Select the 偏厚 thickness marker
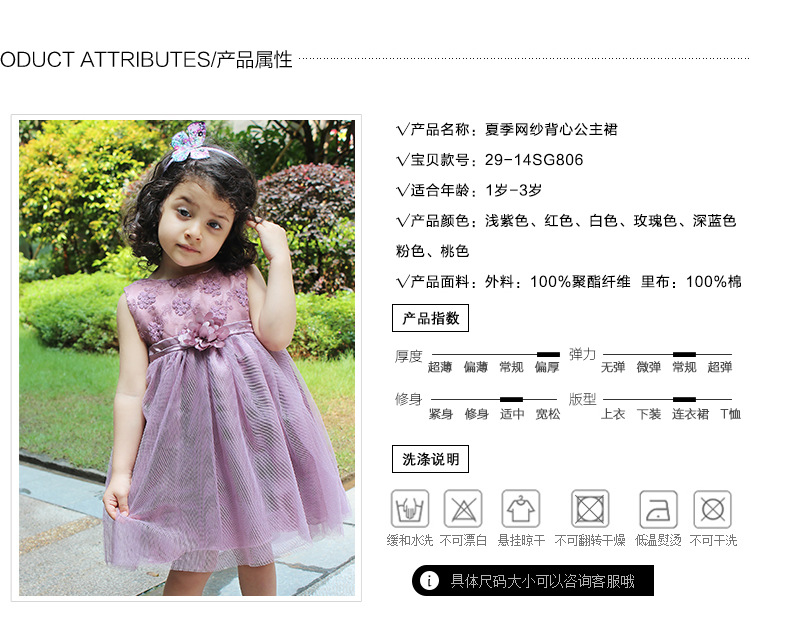 pos(548,355)
